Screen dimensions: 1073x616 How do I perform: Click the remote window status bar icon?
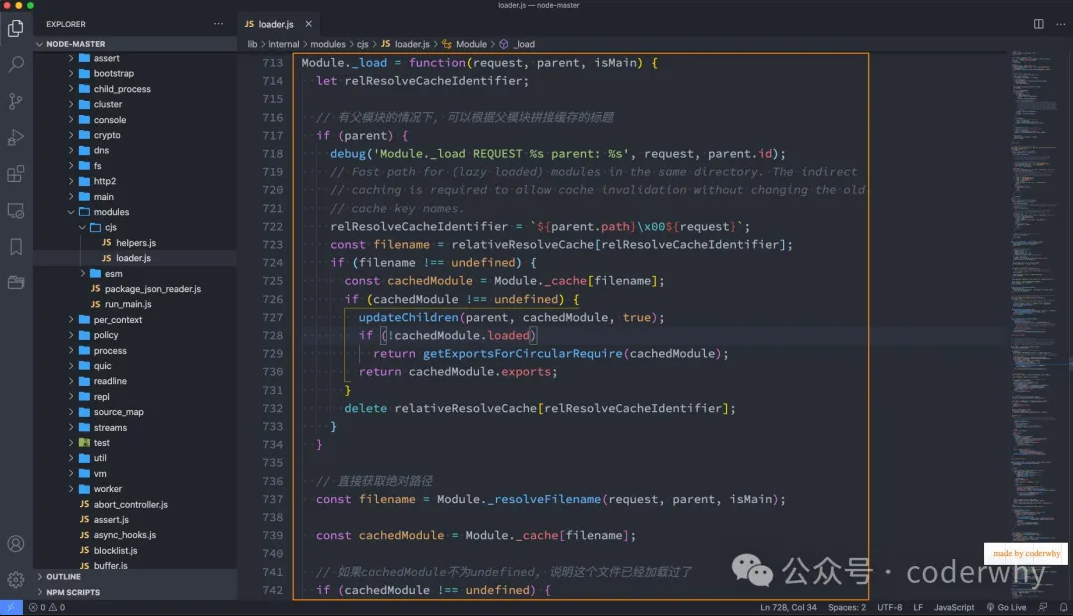point(11,607)
